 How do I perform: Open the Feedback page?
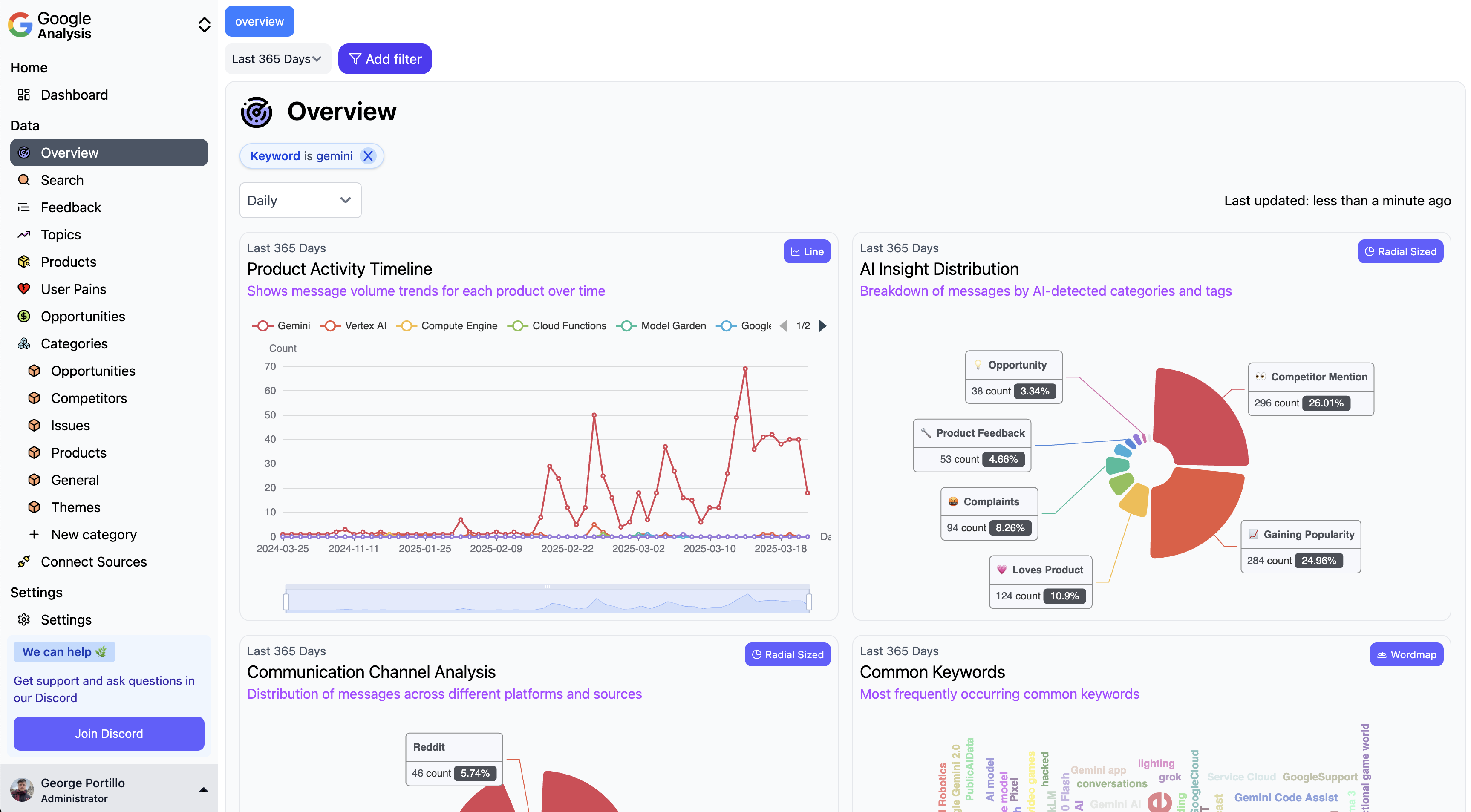pyautogui.click(x=71, y=207)
